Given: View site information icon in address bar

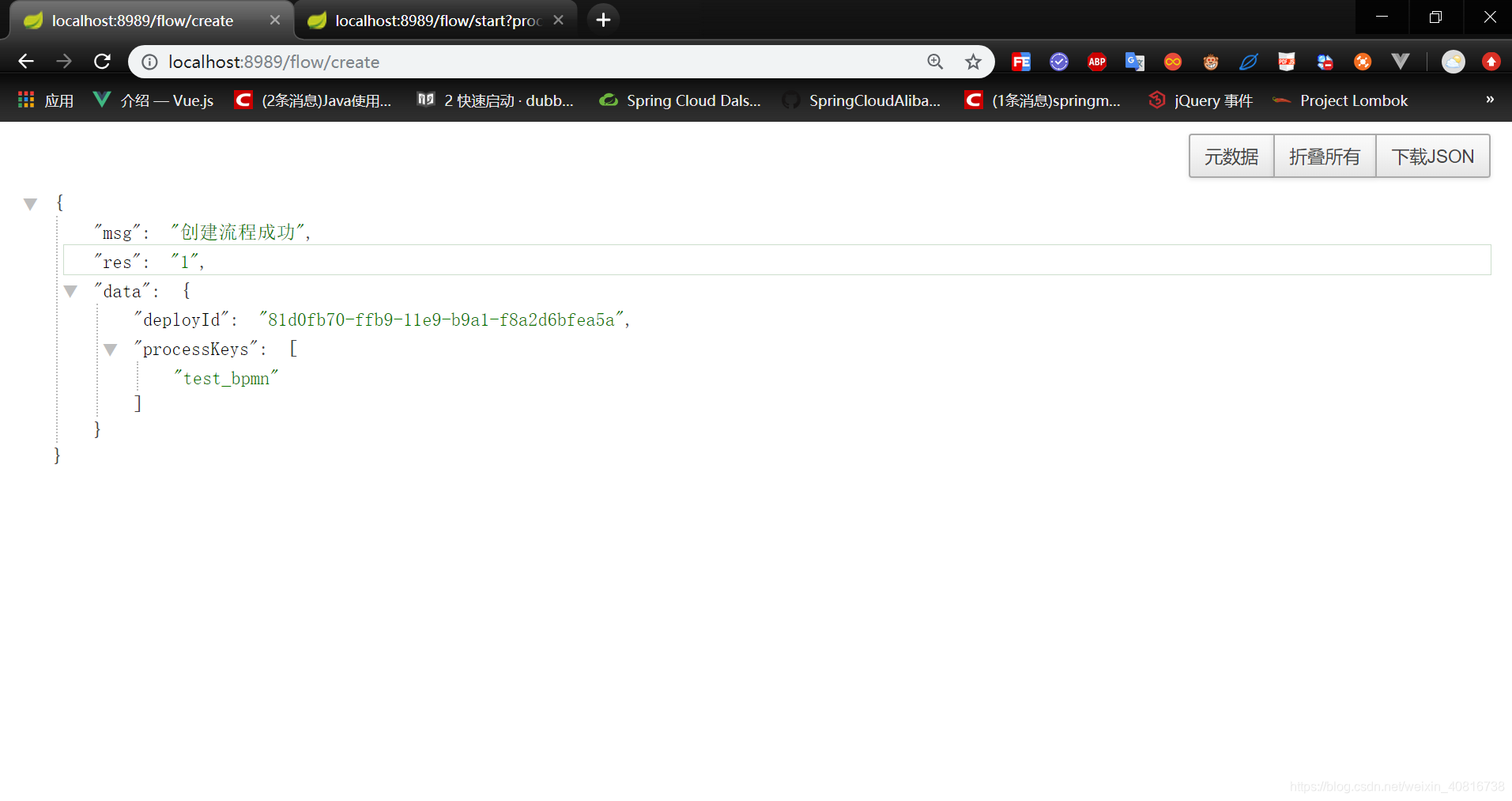Looking at the screenshot, I should point(149,62).
